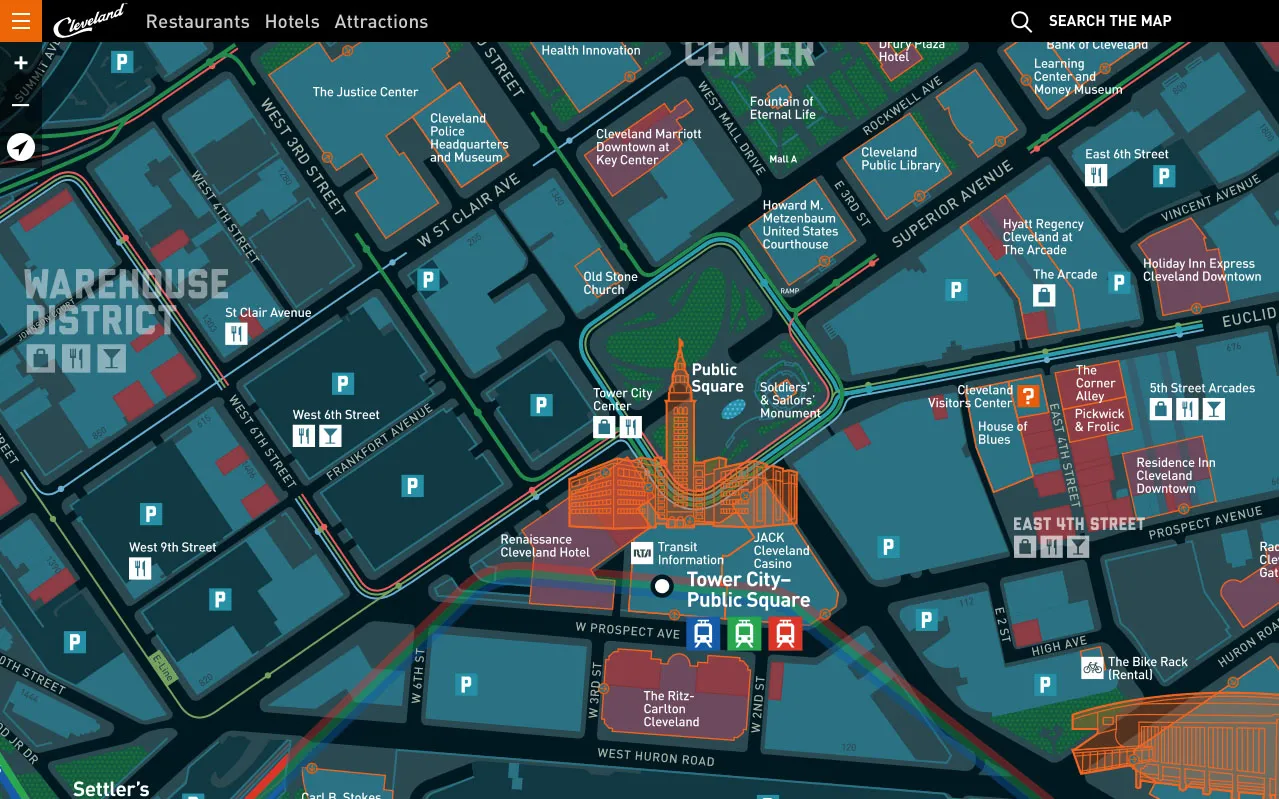Click the East 6th Street restaurant icon
This screenshot has height=799, width=1279.
[1097, 176]
